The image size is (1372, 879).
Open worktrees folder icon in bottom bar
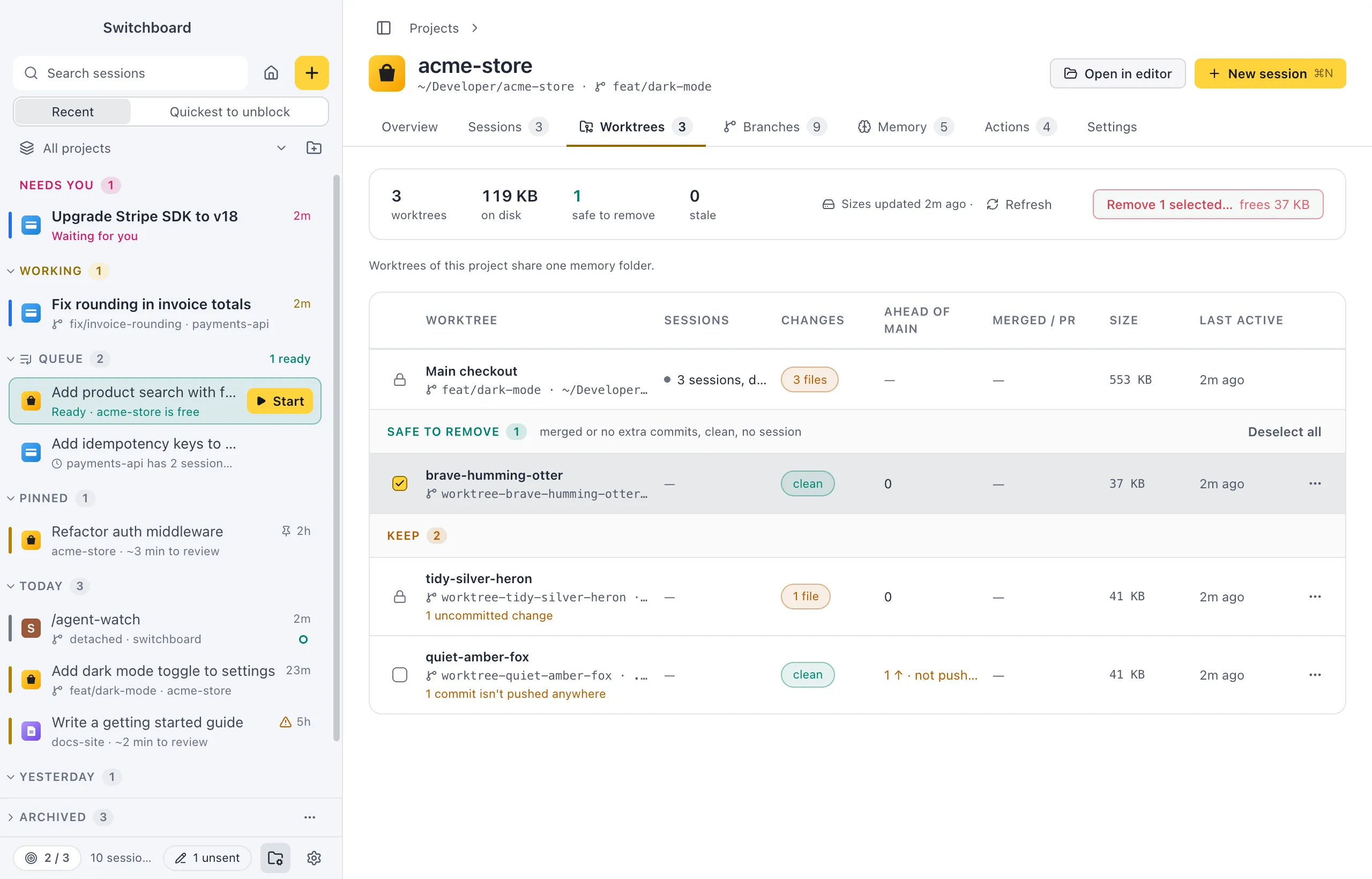click(x=275, y=858)
